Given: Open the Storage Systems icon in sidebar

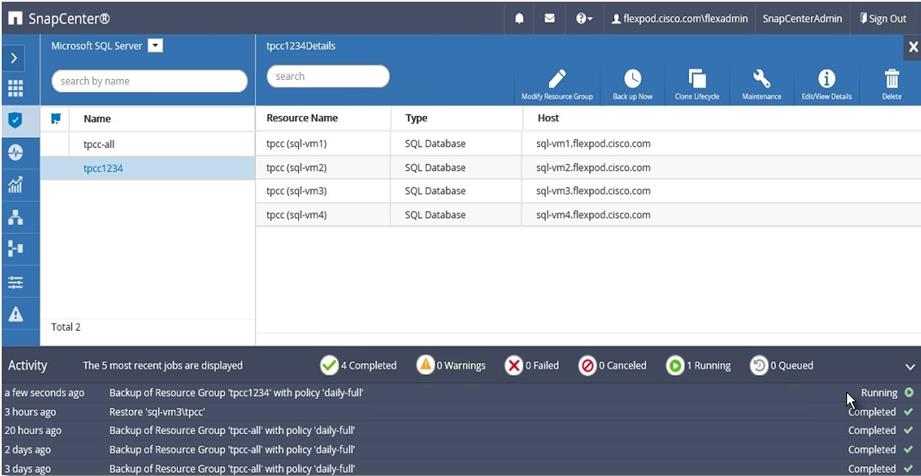Looking at the screenshot, I should coord(15,249).
